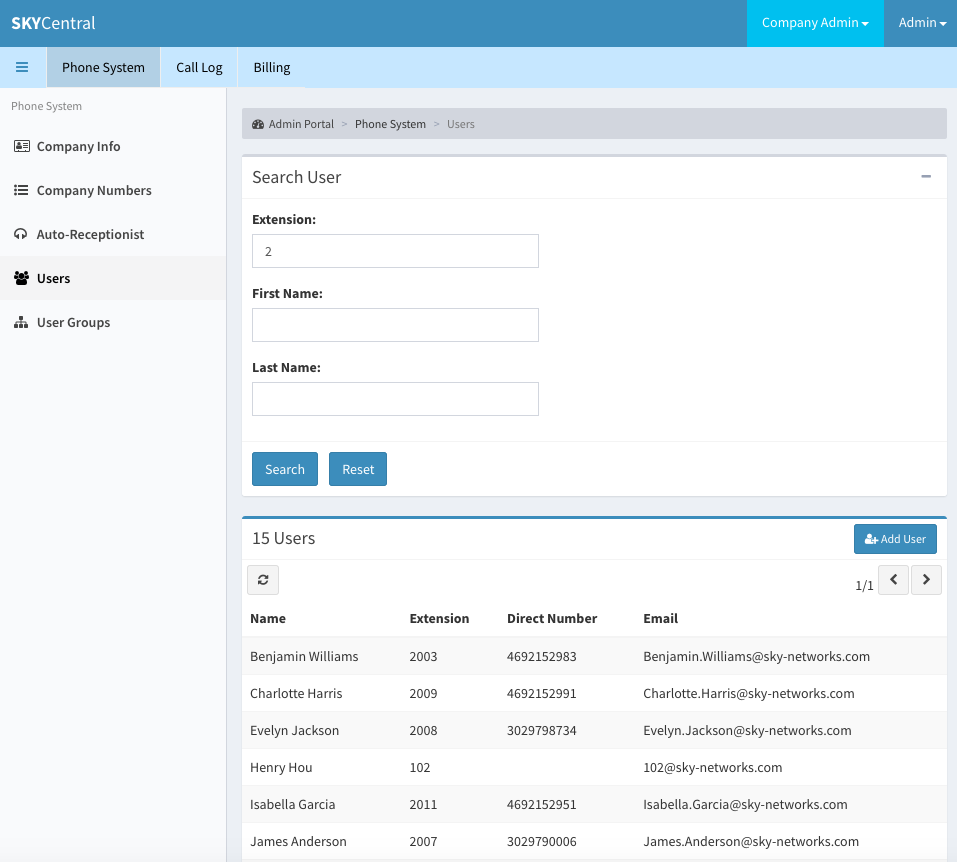
Task: Open Company Numbers in the sidebar
Action: pos(113,190)
